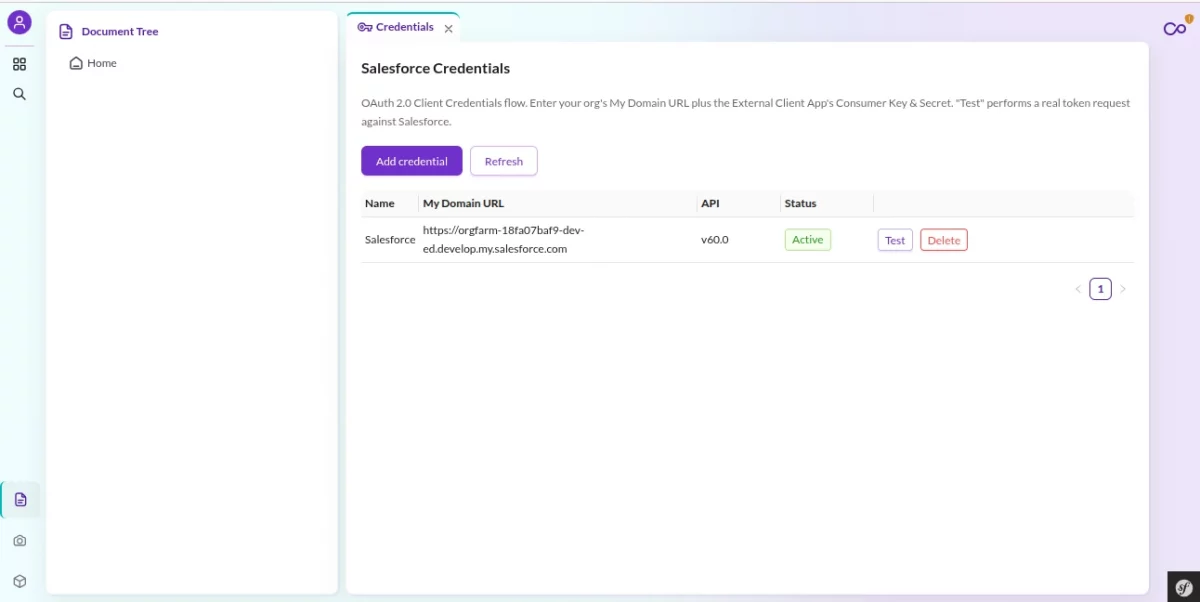1200x602 pixels.
Task: Click the Add credential button
Action: point(412,161)
